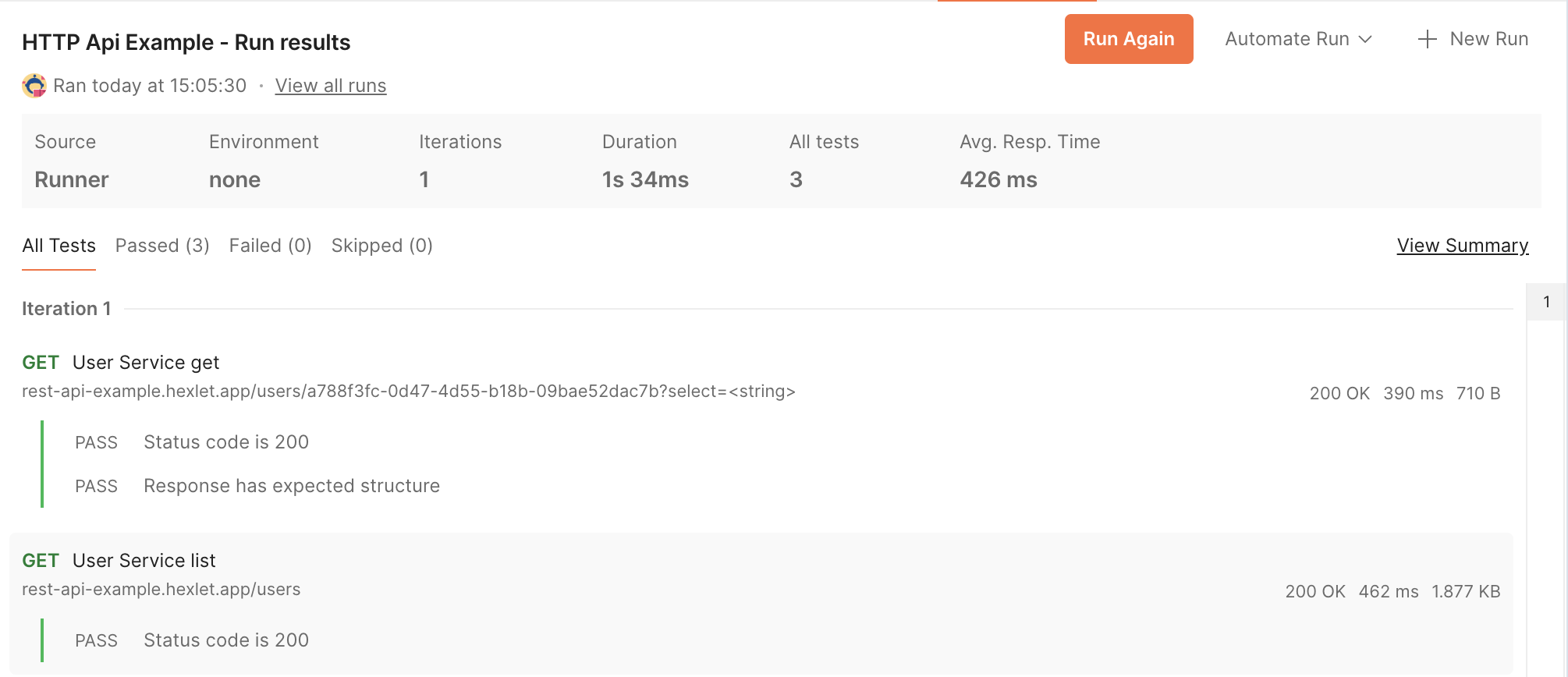Open the User Service get request

146,363
